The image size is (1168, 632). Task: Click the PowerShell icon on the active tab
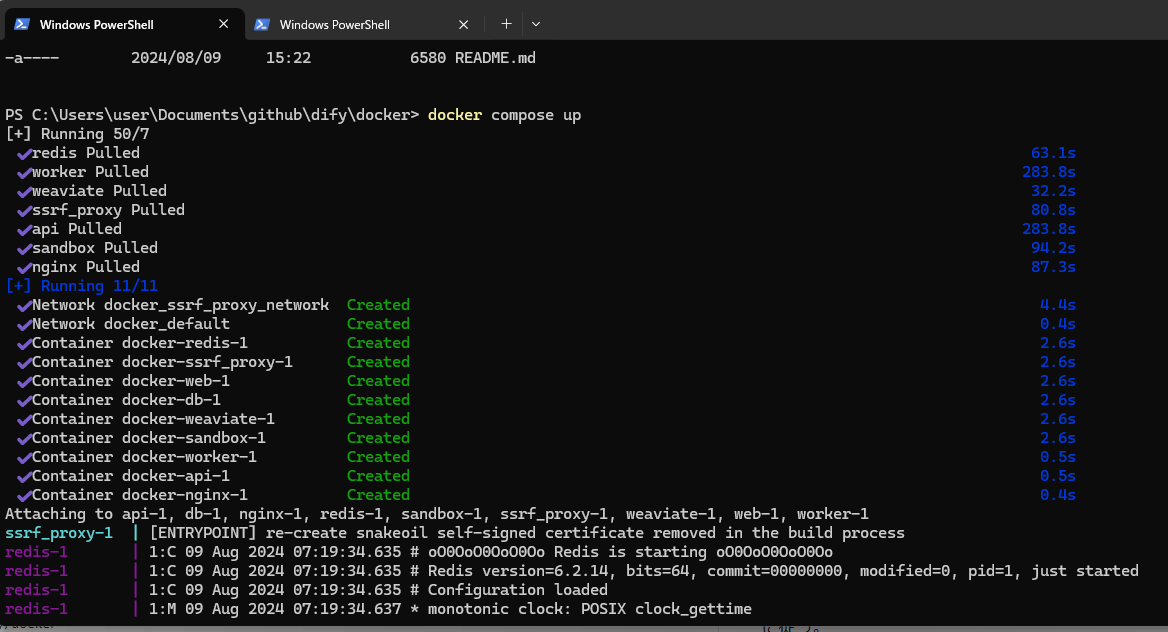pyautogui.click(x=21, y=23)
